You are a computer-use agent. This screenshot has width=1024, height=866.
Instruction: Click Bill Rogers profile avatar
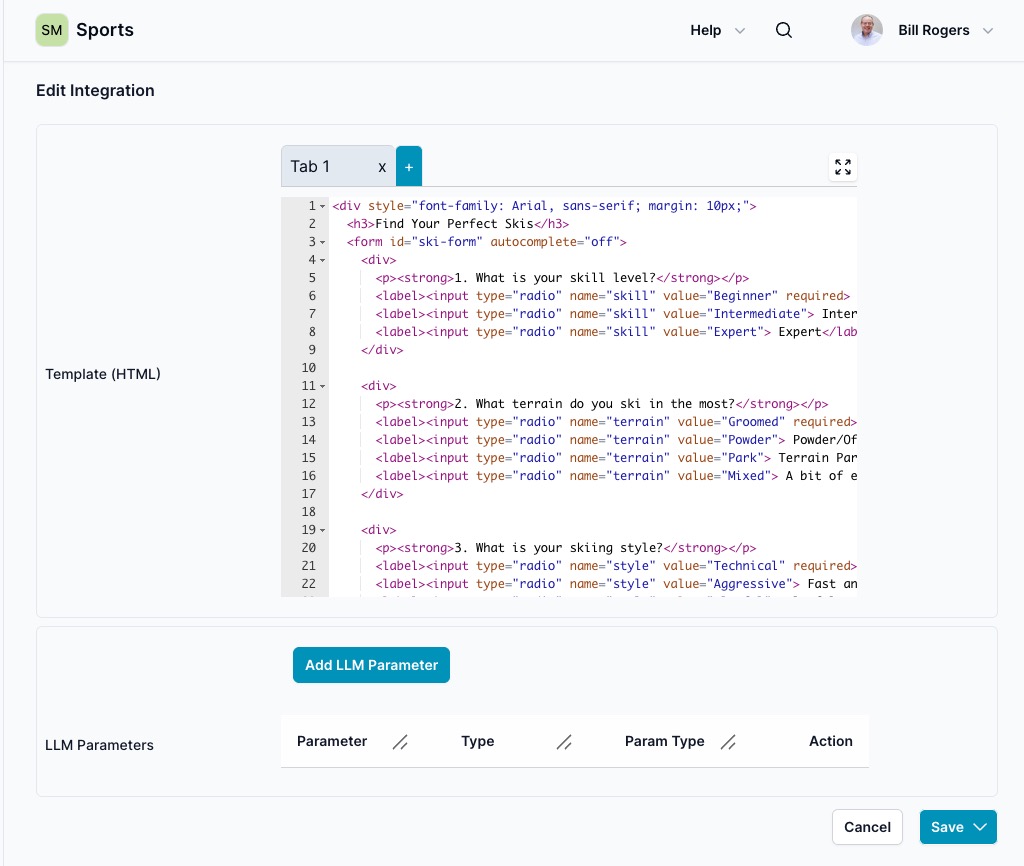pos(867,30)
